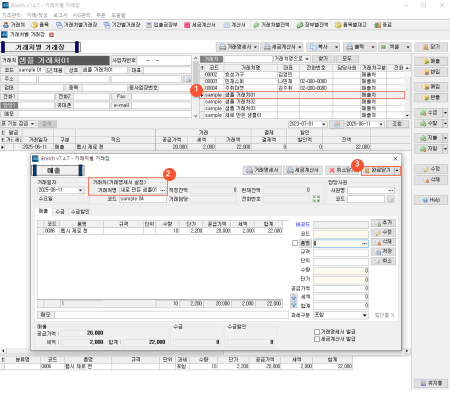
Task: Click the 매출 button in right sidebar
Action: coord(431,61)
